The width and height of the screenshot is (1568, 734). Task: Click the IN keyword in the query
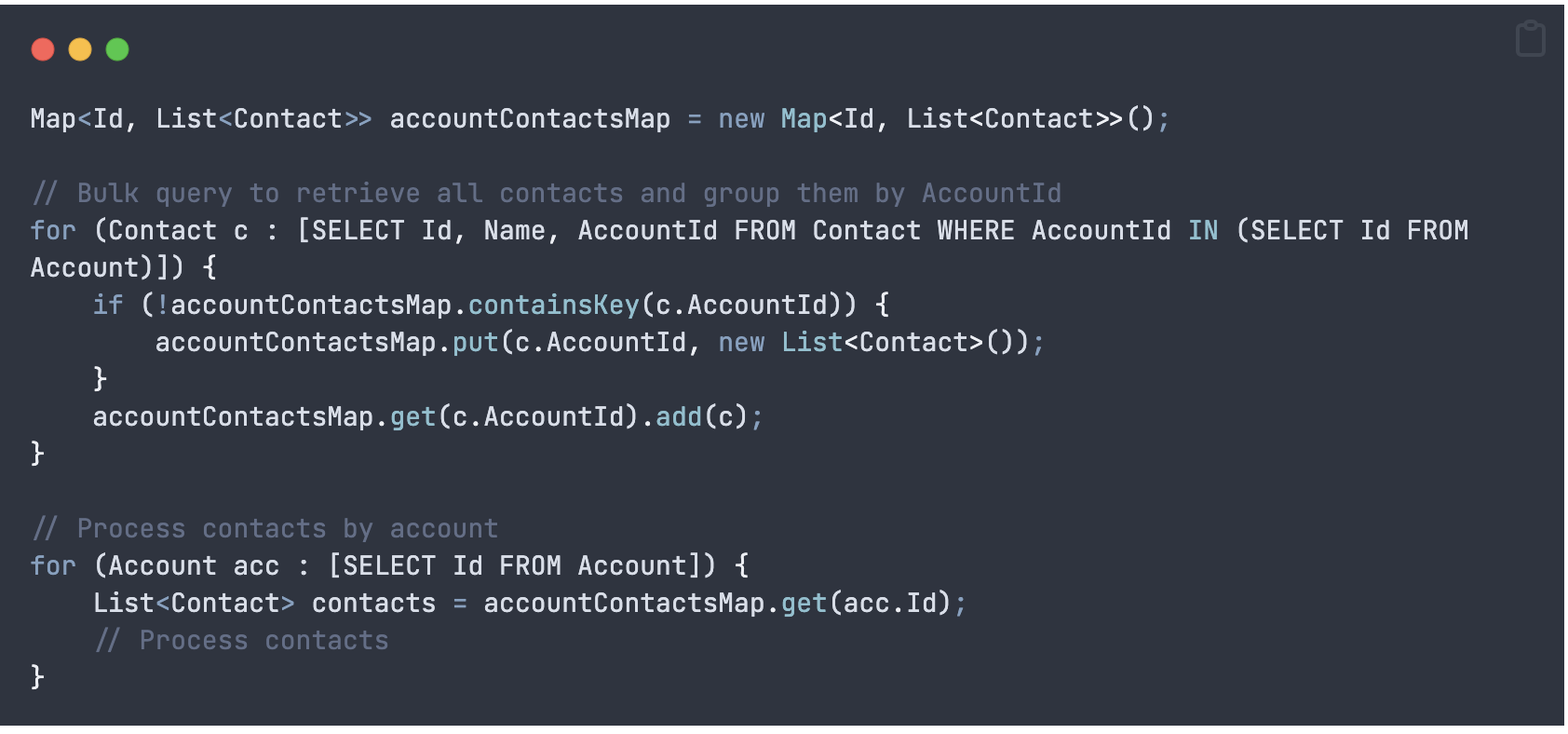pos(1202,230)
